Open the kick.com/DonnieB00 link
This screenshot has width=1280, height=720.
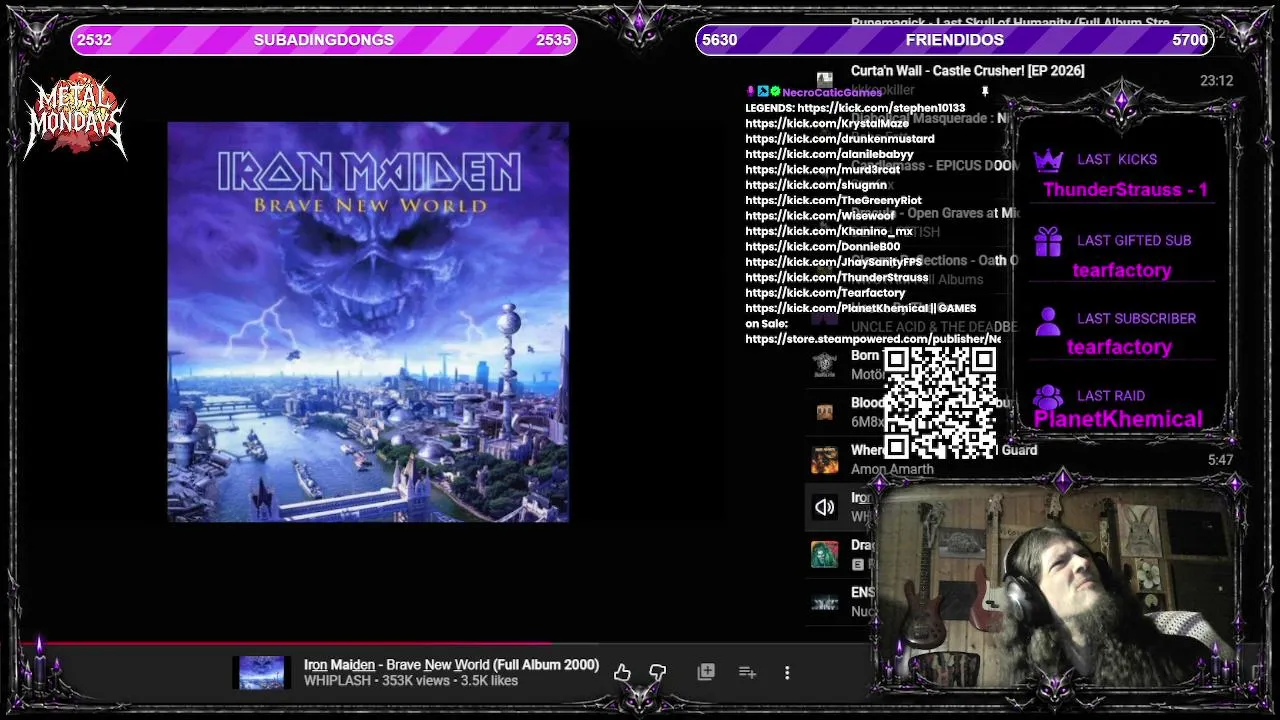823,247
